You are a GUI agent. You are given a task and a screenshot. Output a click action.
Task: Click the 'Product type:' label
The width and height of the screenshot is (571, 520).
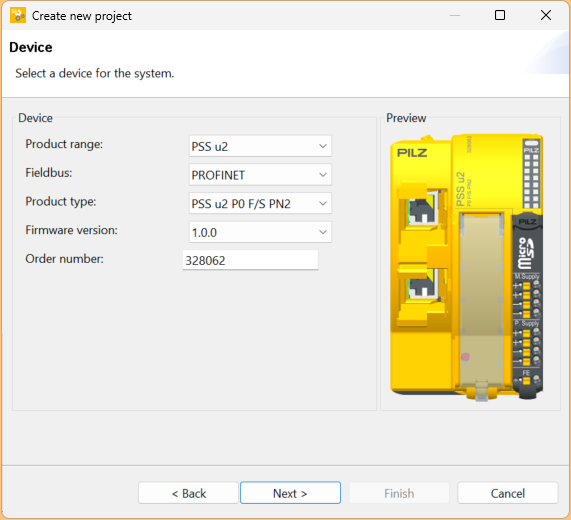61,201
